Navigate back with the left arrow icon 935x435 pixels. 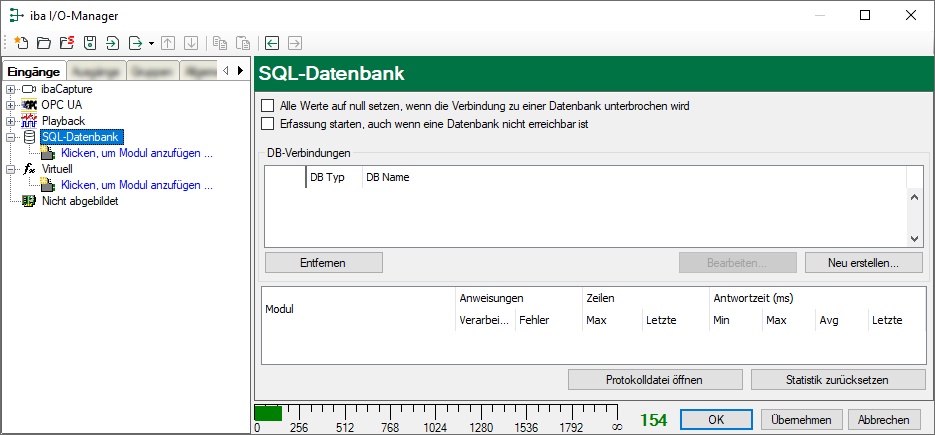pyautogui.click(x=272, y=43)
